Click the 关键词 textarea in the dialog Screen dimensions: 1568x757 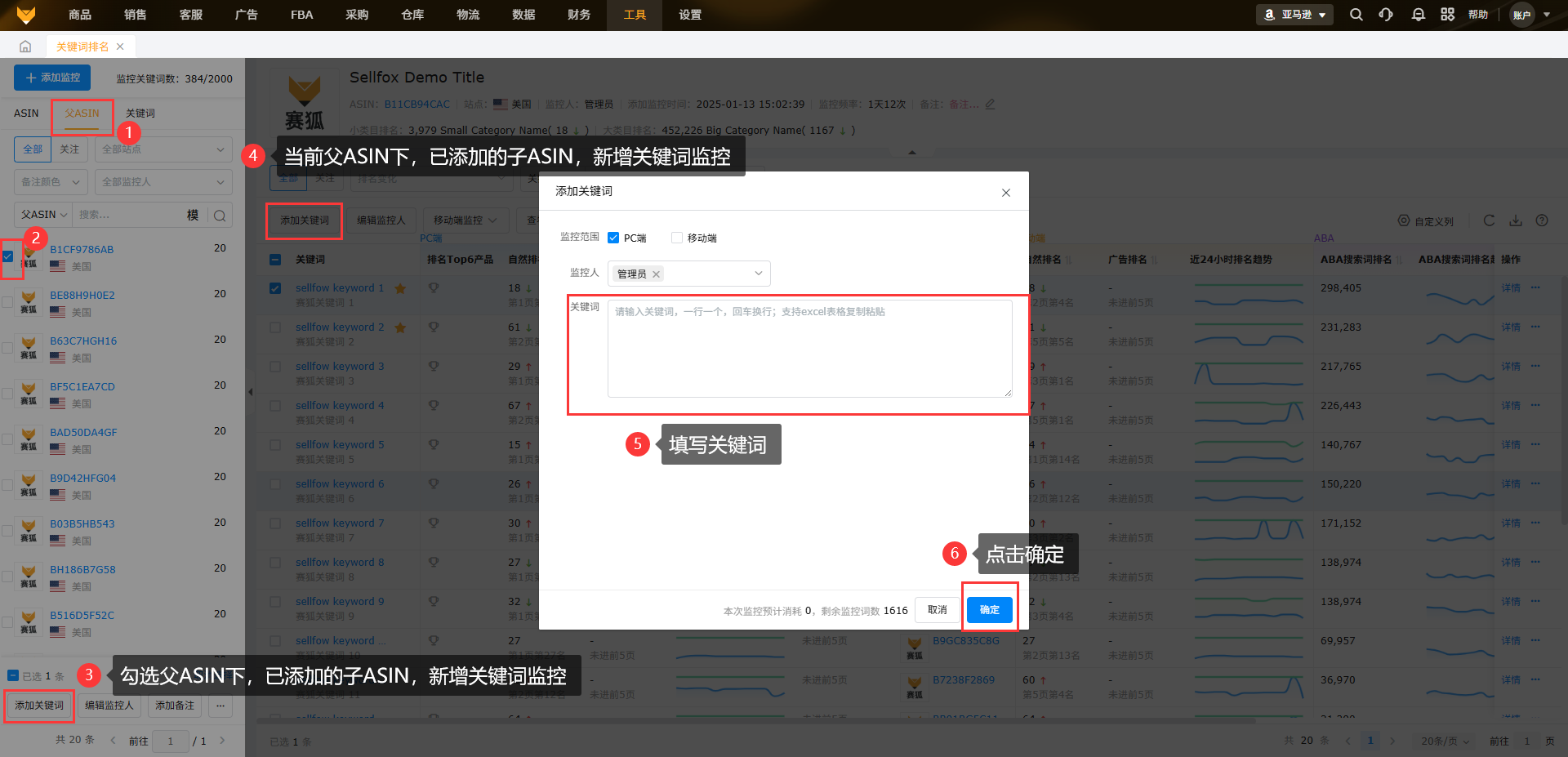click(x=810, y=349)
